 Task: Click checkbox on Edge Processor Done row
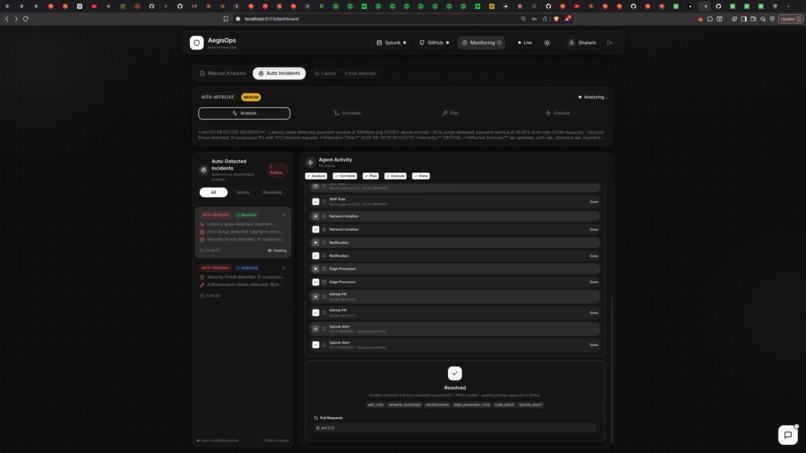pos(316,282)
